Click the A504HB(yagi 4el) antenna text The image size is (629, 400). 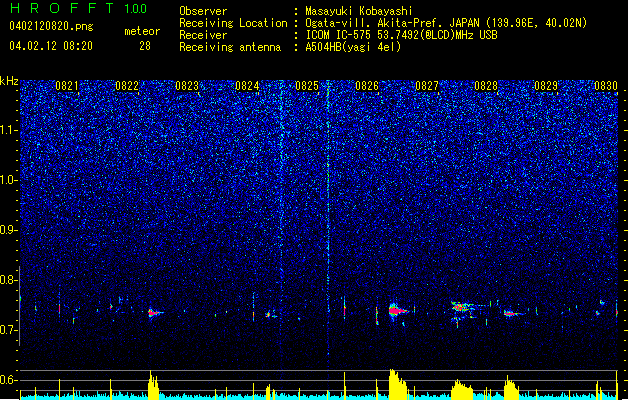click(353, 47)
